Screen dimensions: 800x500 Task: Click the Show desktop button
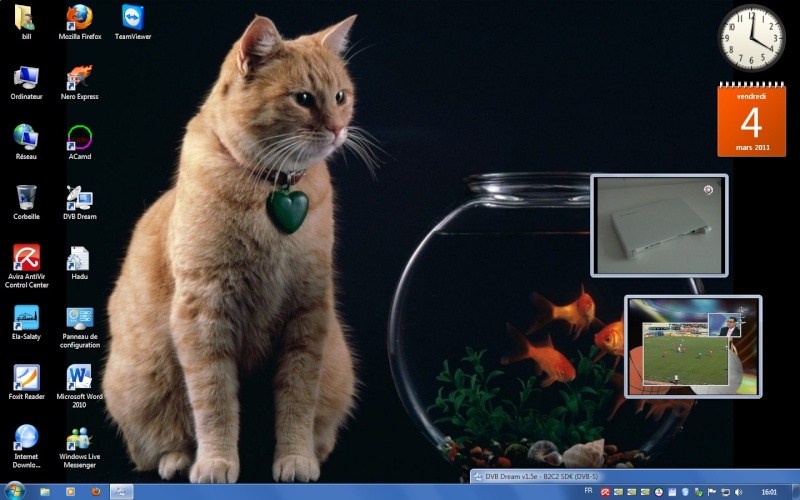[x=796, y=492]
